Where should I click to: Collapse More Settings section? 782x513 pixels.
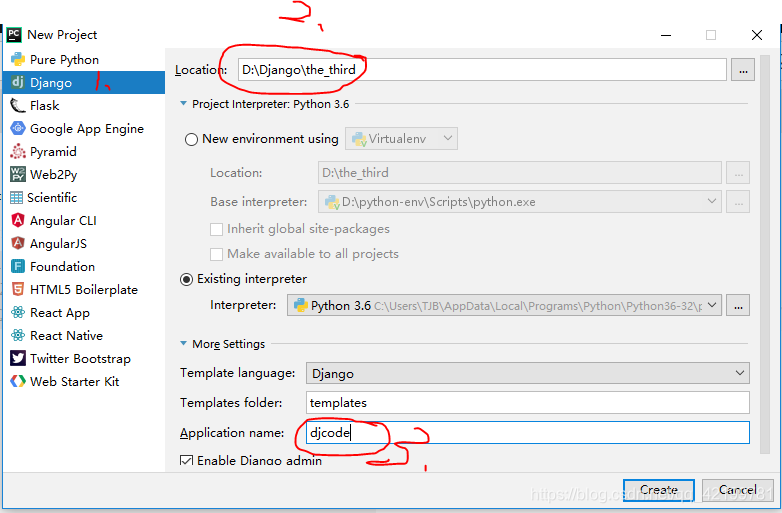pyautogui.click(x=183, y=343)
